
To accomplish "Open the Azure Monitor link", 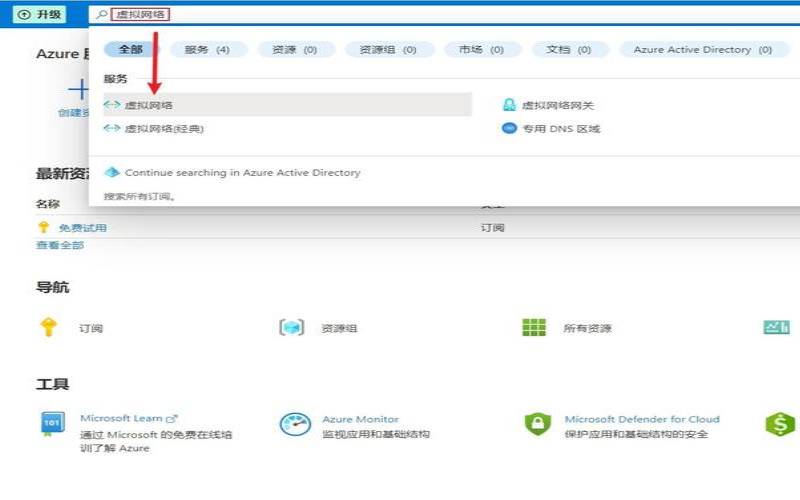I will click(360, 419).
